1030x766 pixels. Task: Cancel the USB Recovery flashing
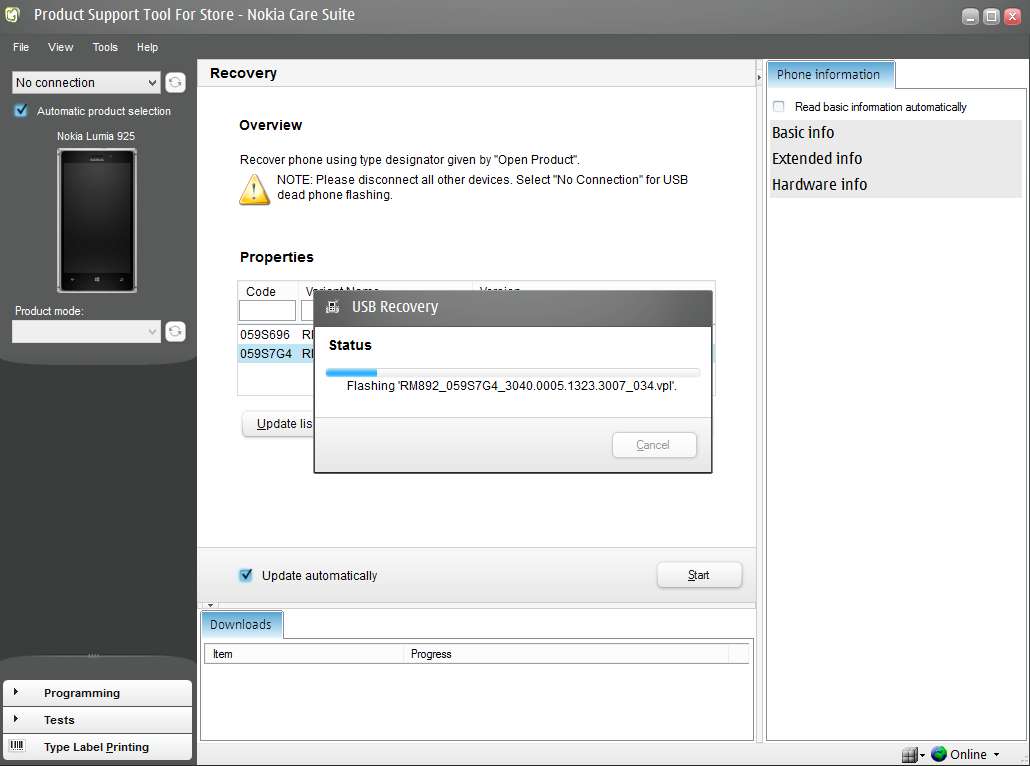pos(654,445)
